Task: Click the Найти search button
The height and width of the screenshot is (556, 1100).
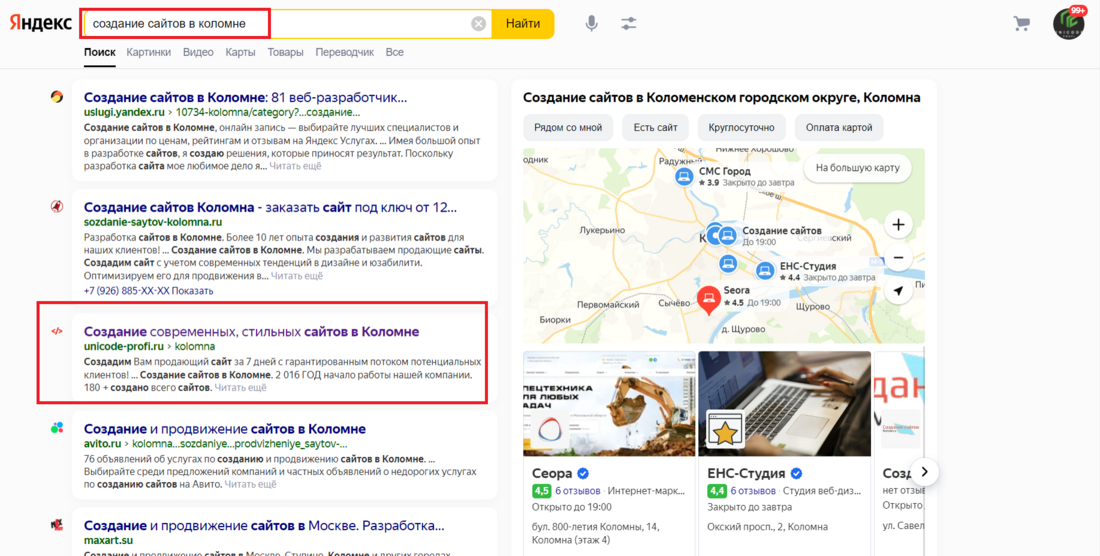Action: click(523, 24)
